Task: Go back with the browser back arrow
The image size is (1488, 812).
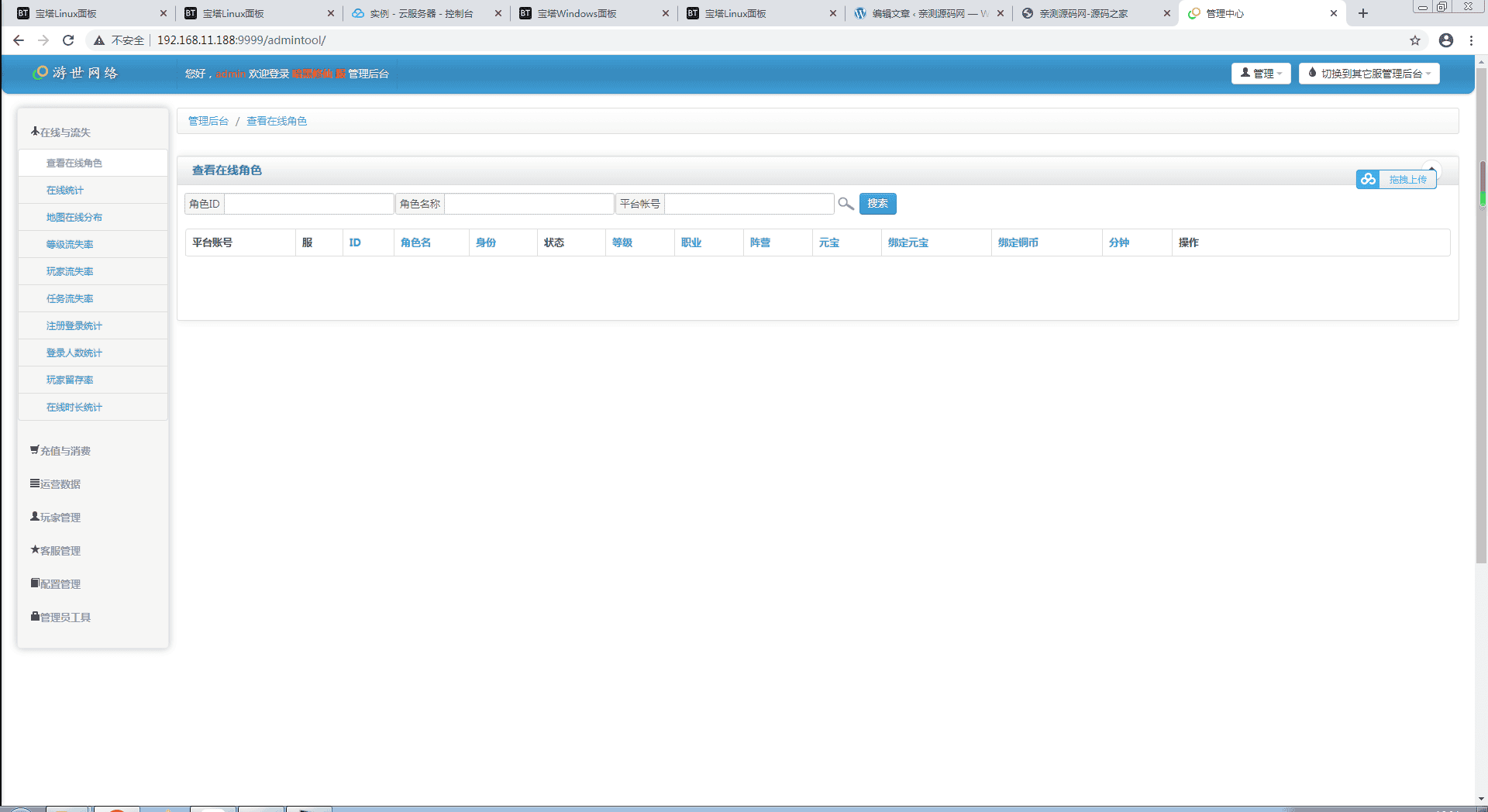Action: (x=19, y=40)
